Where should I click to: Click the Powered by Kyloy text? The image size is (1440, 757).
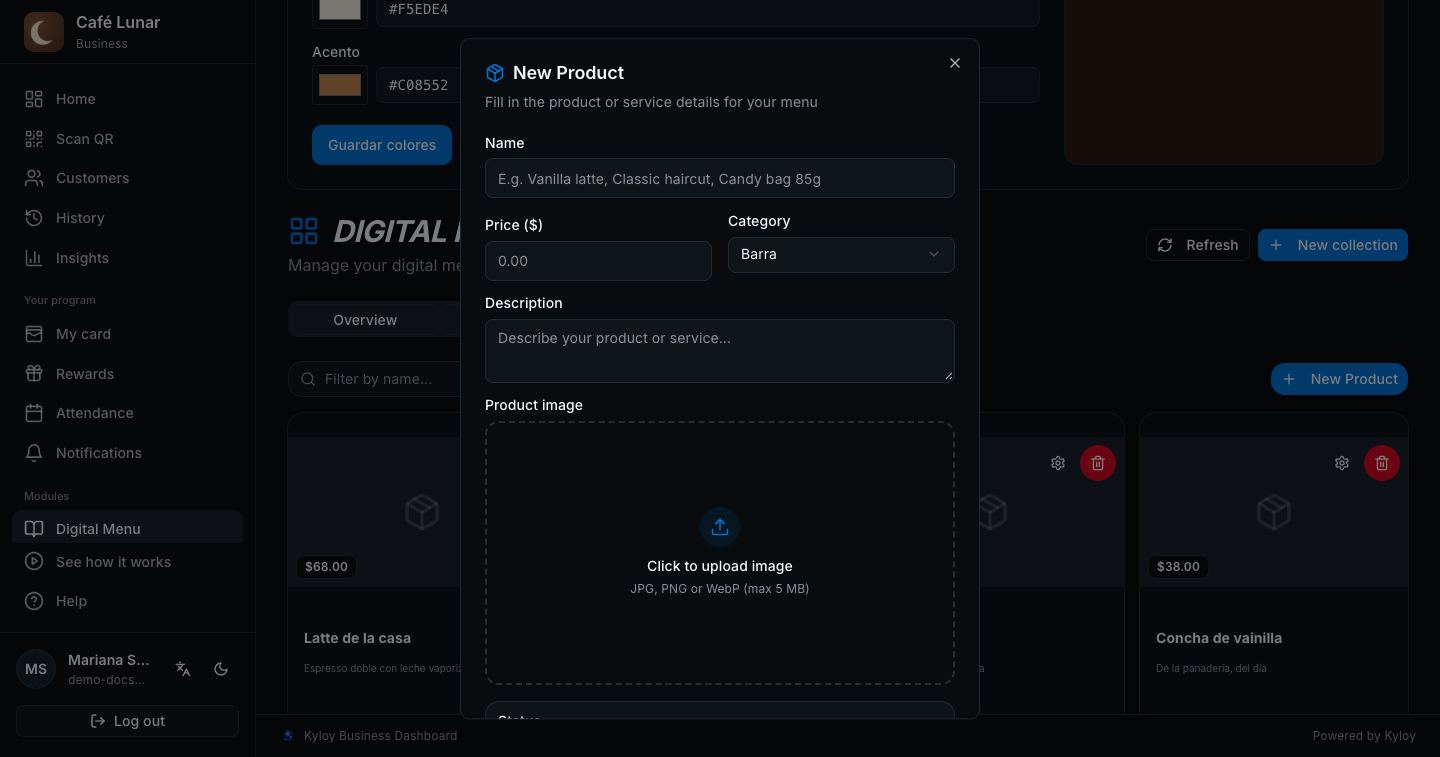[x=1364, y=736]
